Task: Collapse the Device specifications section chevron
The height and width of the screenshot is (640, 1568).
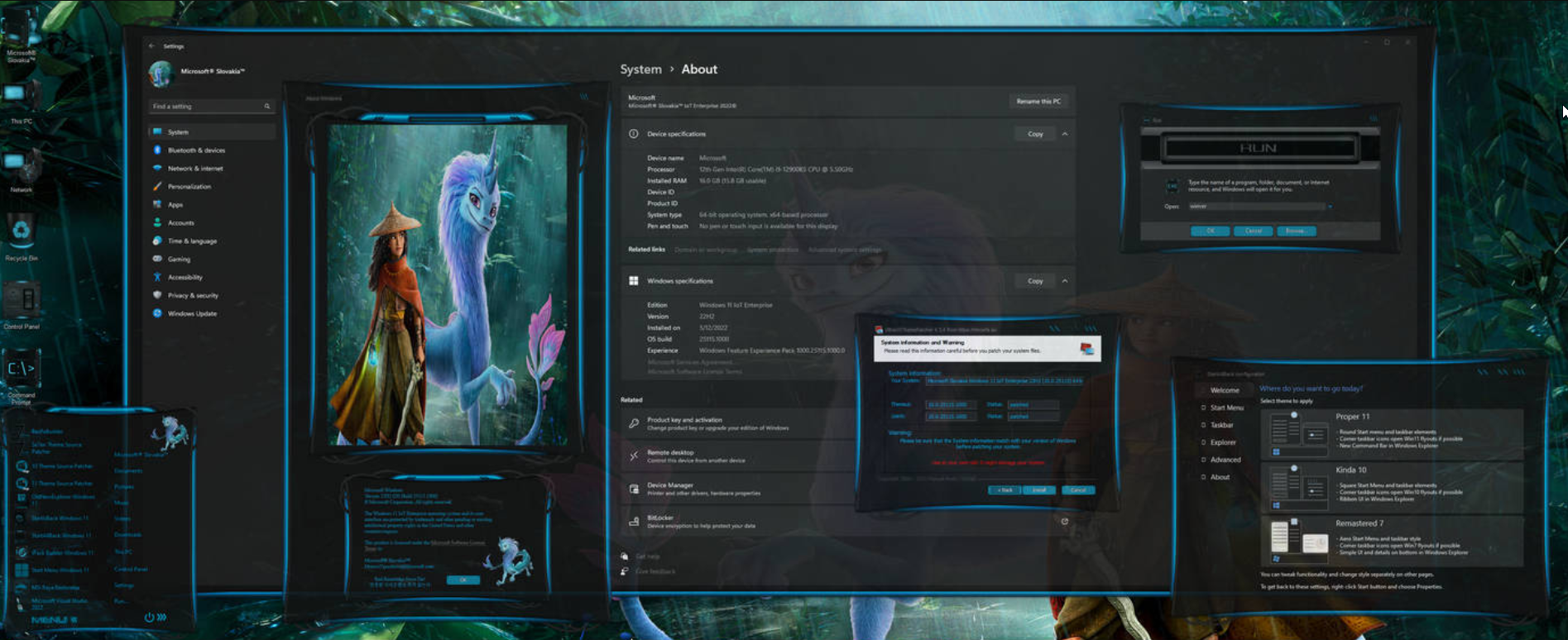Action: tap(1065, 134)
